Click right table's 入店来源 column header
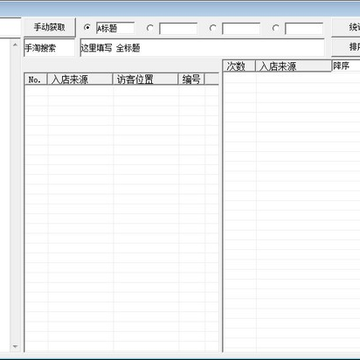Viewport: 360px width, 360px height. (x=293, y=66)
